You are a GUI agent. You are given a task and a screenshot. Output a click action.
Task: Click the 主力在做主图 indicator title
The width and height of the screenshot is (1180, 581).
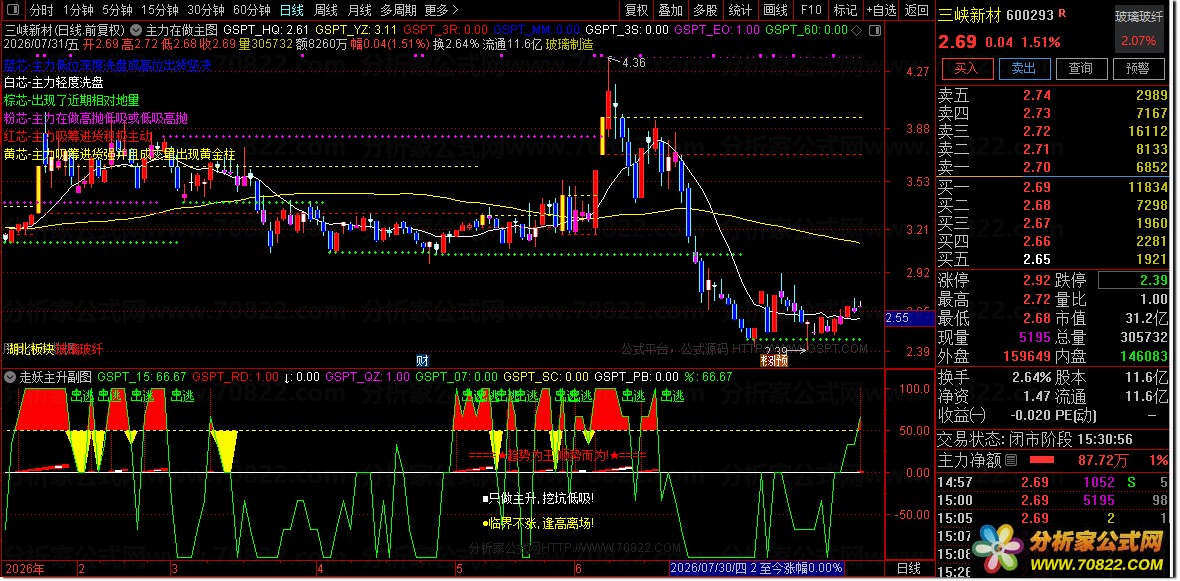tap(181, 30)
